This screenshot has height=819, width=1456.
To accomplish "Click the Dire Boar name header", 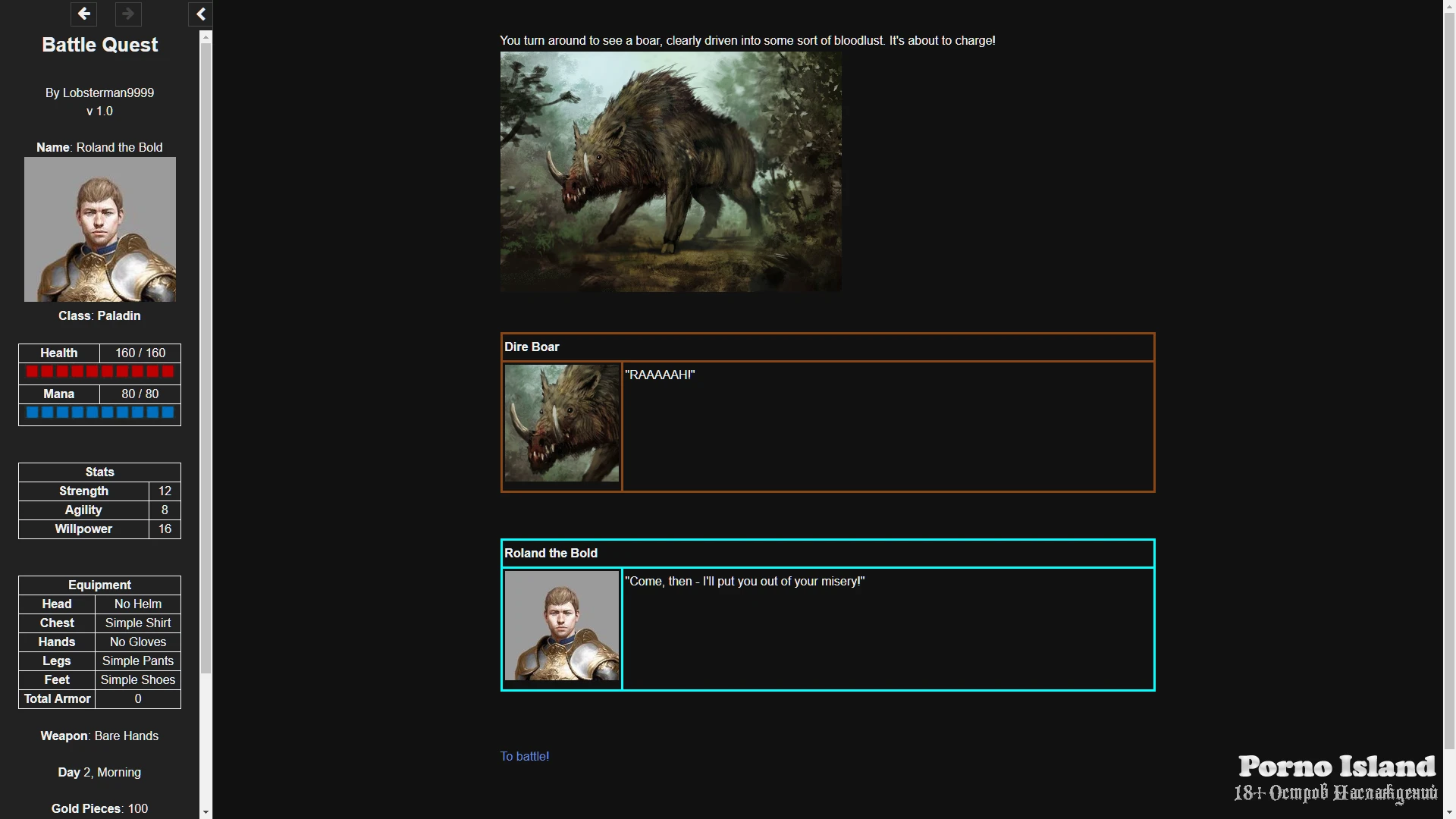I will pyautogui.click(x=532, y=347).
